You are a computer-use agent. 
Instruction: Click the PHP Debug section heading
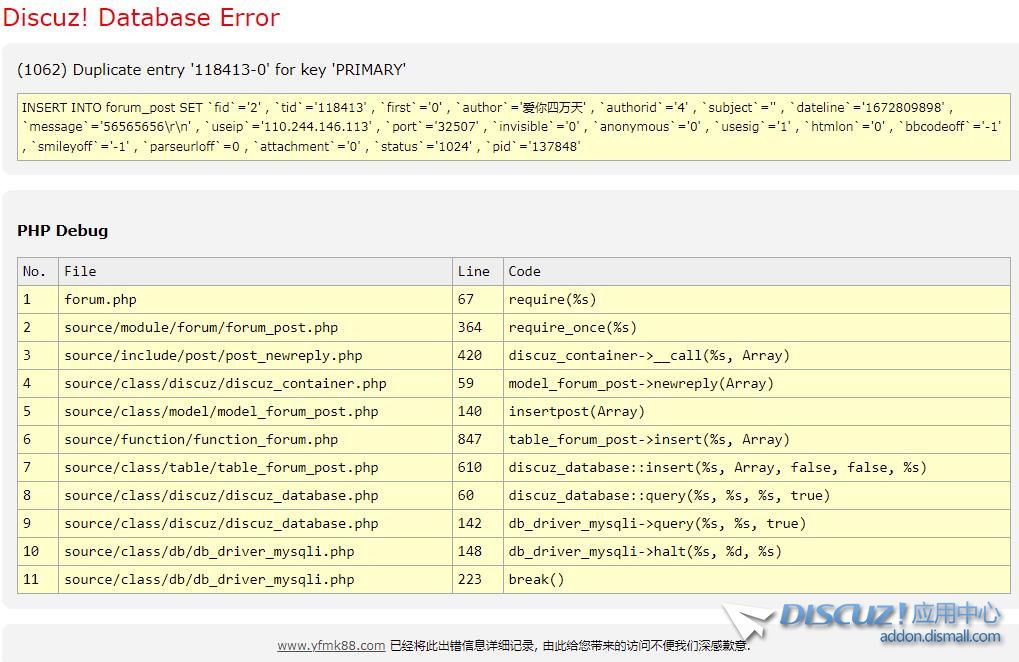(62, 230)
